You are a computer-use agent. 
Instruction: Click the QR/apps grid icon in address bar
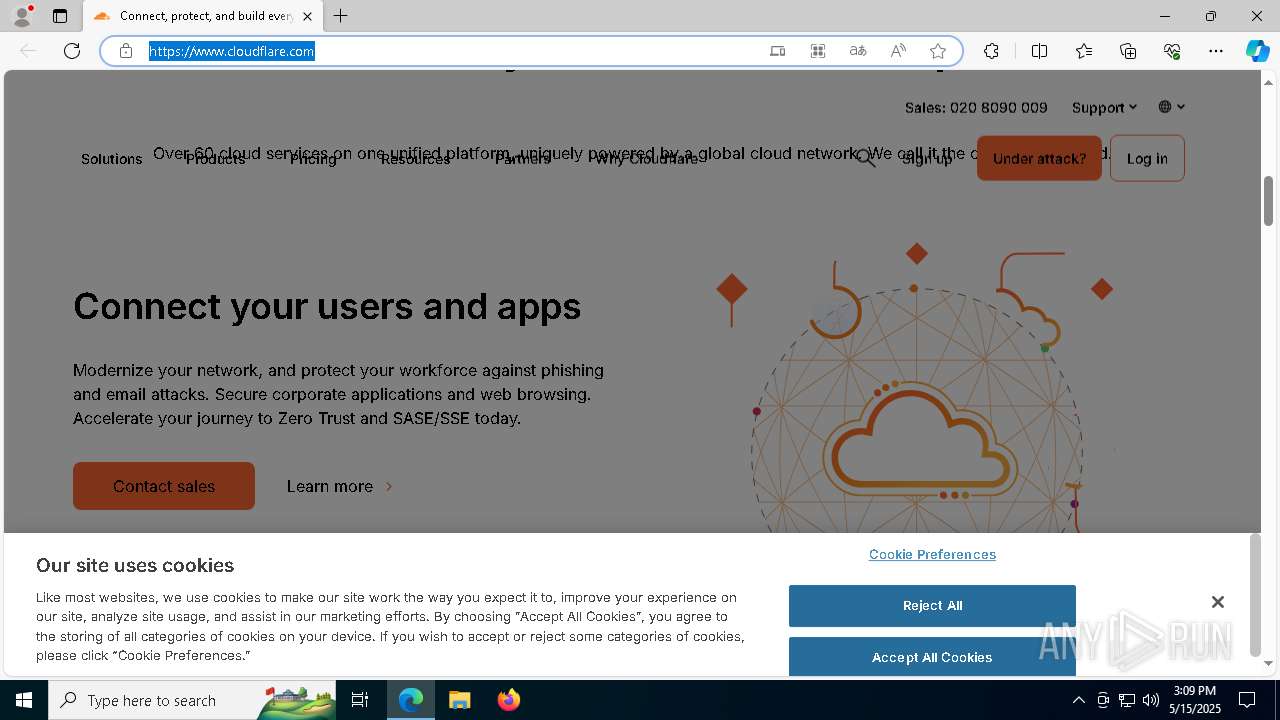(818, 51)
